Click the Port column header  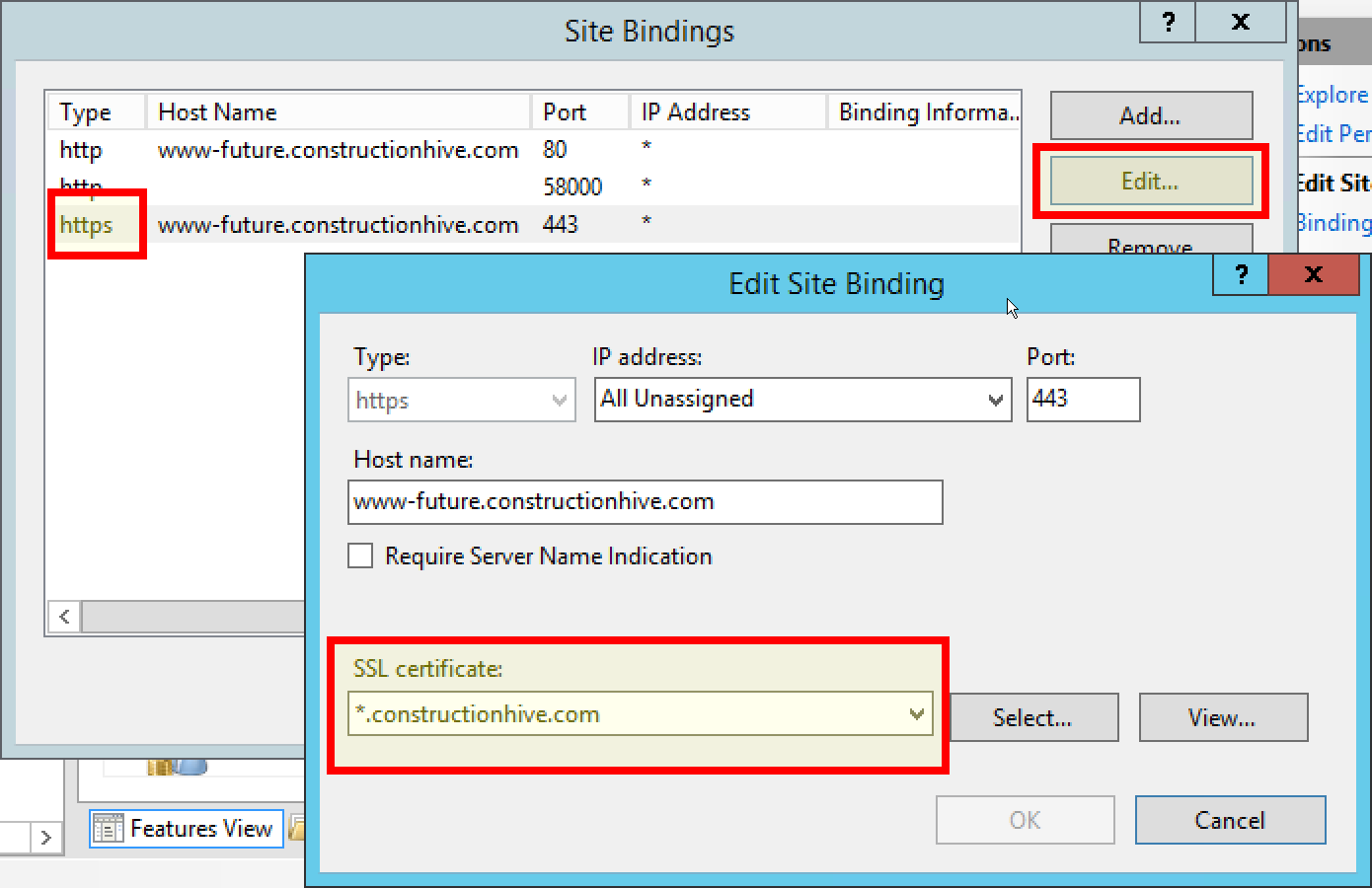tap(579, 112)
